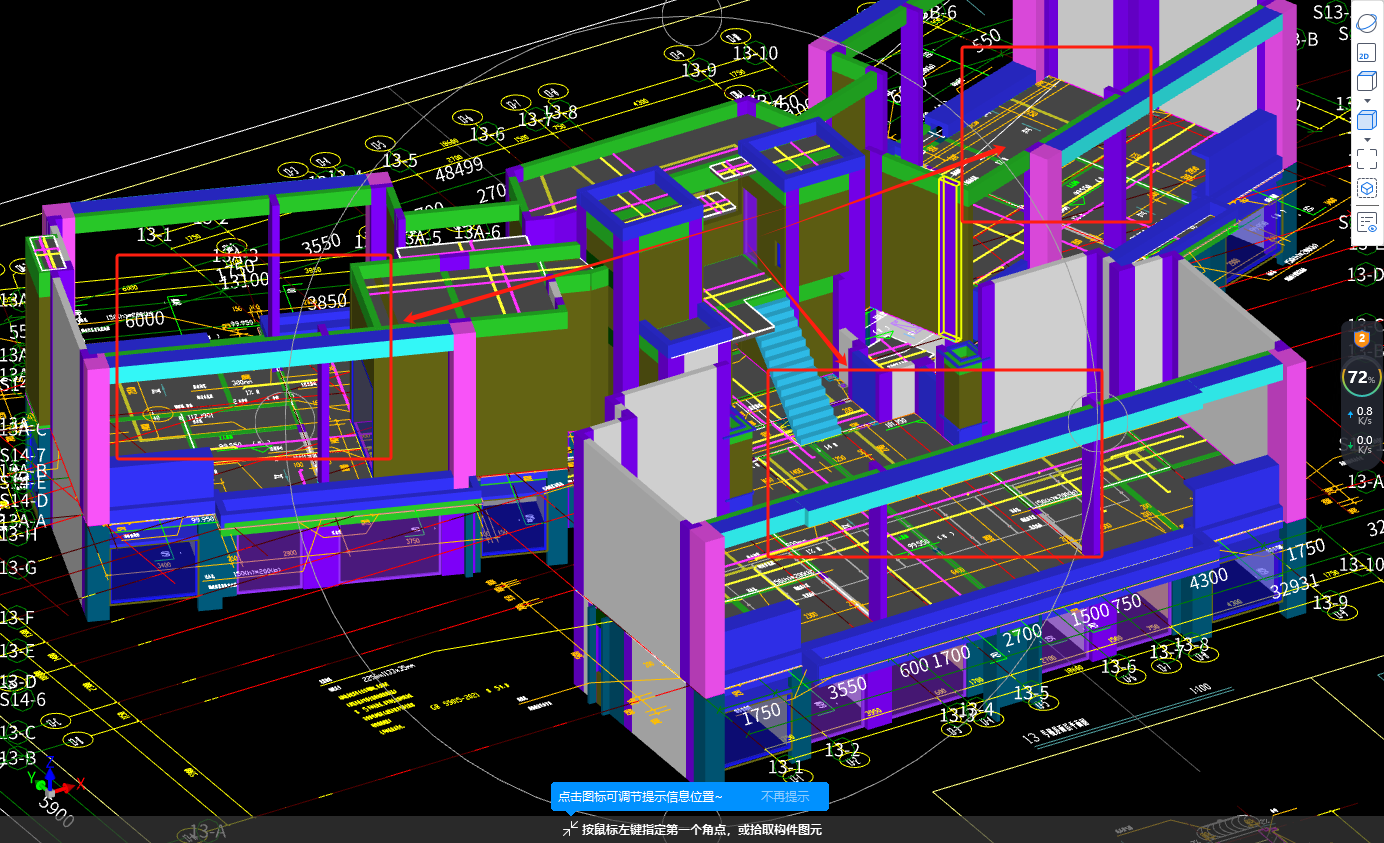
Task: Click the 48499 dimension label
Action: tap(459, 170)
